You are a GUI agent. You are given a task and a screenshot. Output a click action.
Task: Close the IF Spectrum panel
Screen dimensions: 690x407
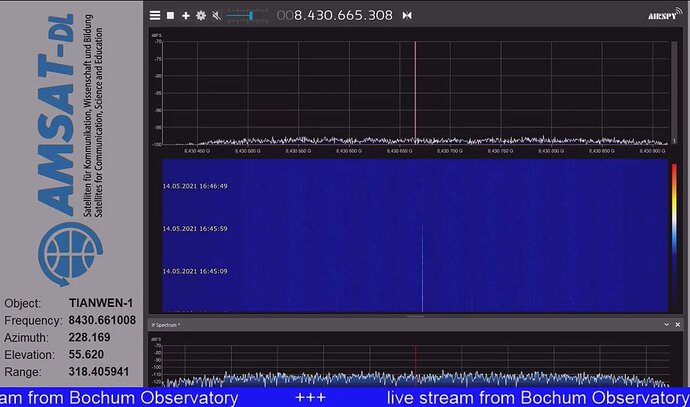click(678, 324)
